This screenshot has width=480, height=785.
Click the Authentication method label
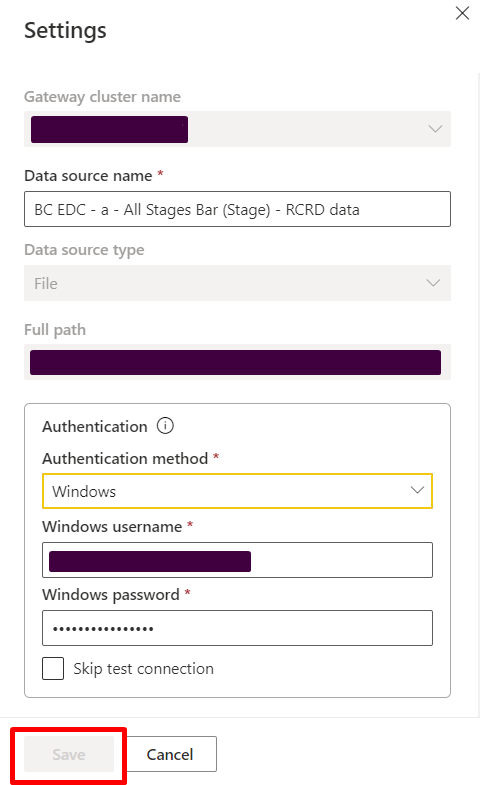point(125,459)
